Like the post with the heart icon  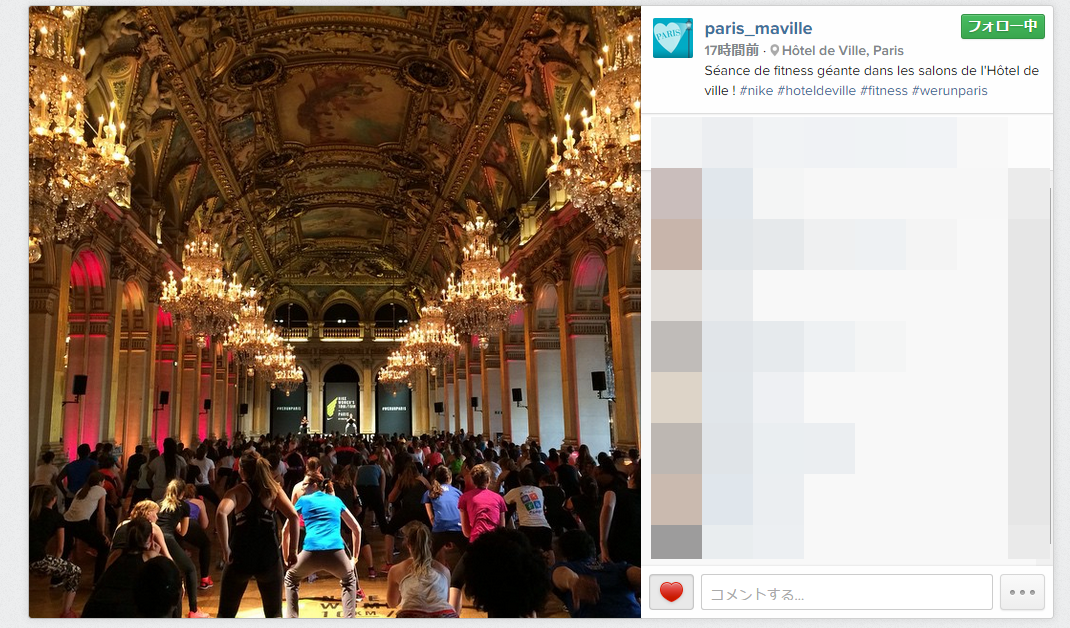(671, 592)
